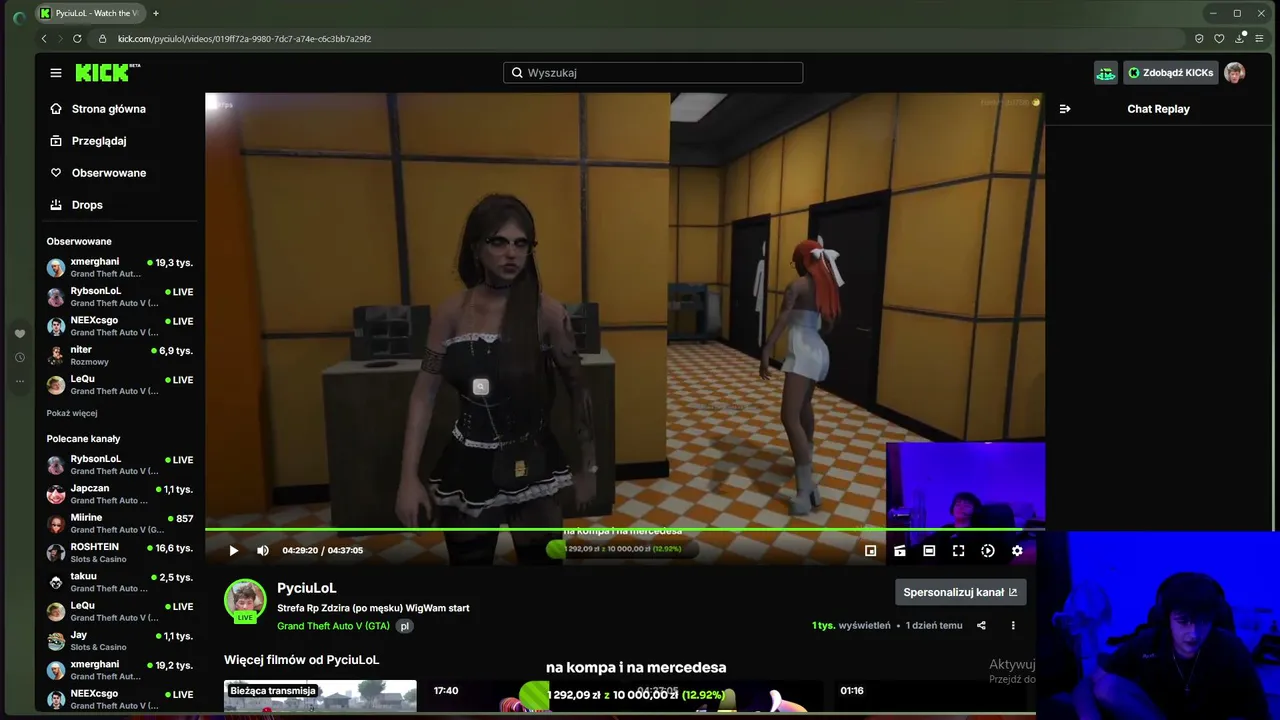Open the browser shield protection icon
The image size is (1280, 720).
pyautogui.click(x=1199, y=39)
